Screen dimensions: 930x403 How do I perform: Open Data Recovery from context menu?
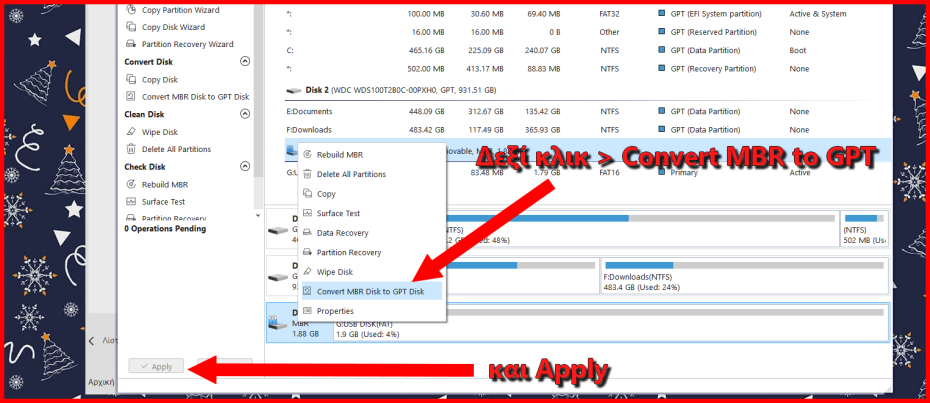click(x=372, y=233)
